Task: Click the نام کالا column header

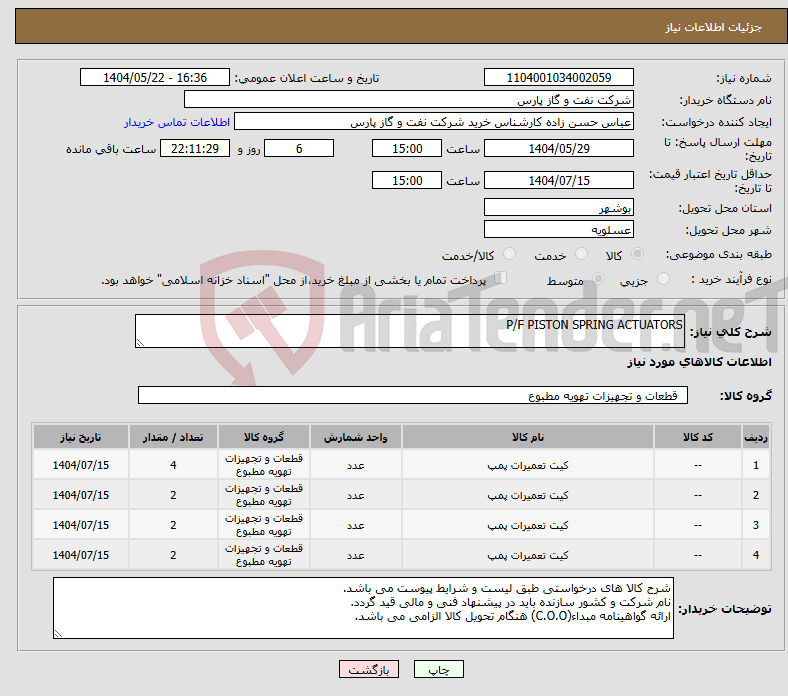Action: coord(528,437)
